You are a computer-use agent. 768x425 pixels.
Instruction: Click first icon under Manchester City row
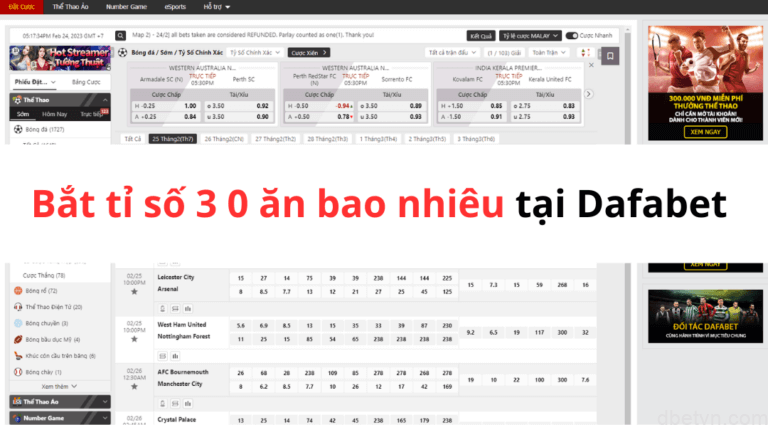point(163,403)
